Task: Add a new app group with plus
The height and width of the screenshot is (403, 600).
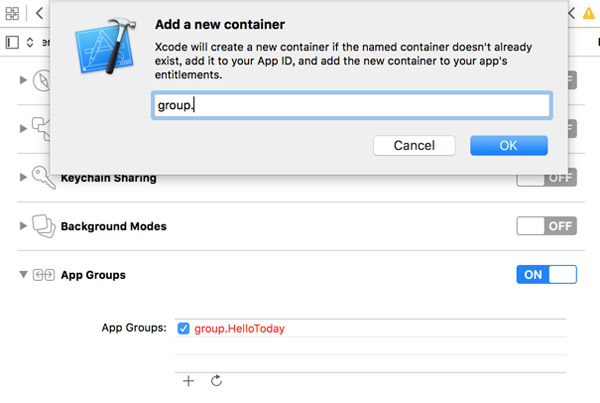Action: pyautogui.click(x=189, y=381)
